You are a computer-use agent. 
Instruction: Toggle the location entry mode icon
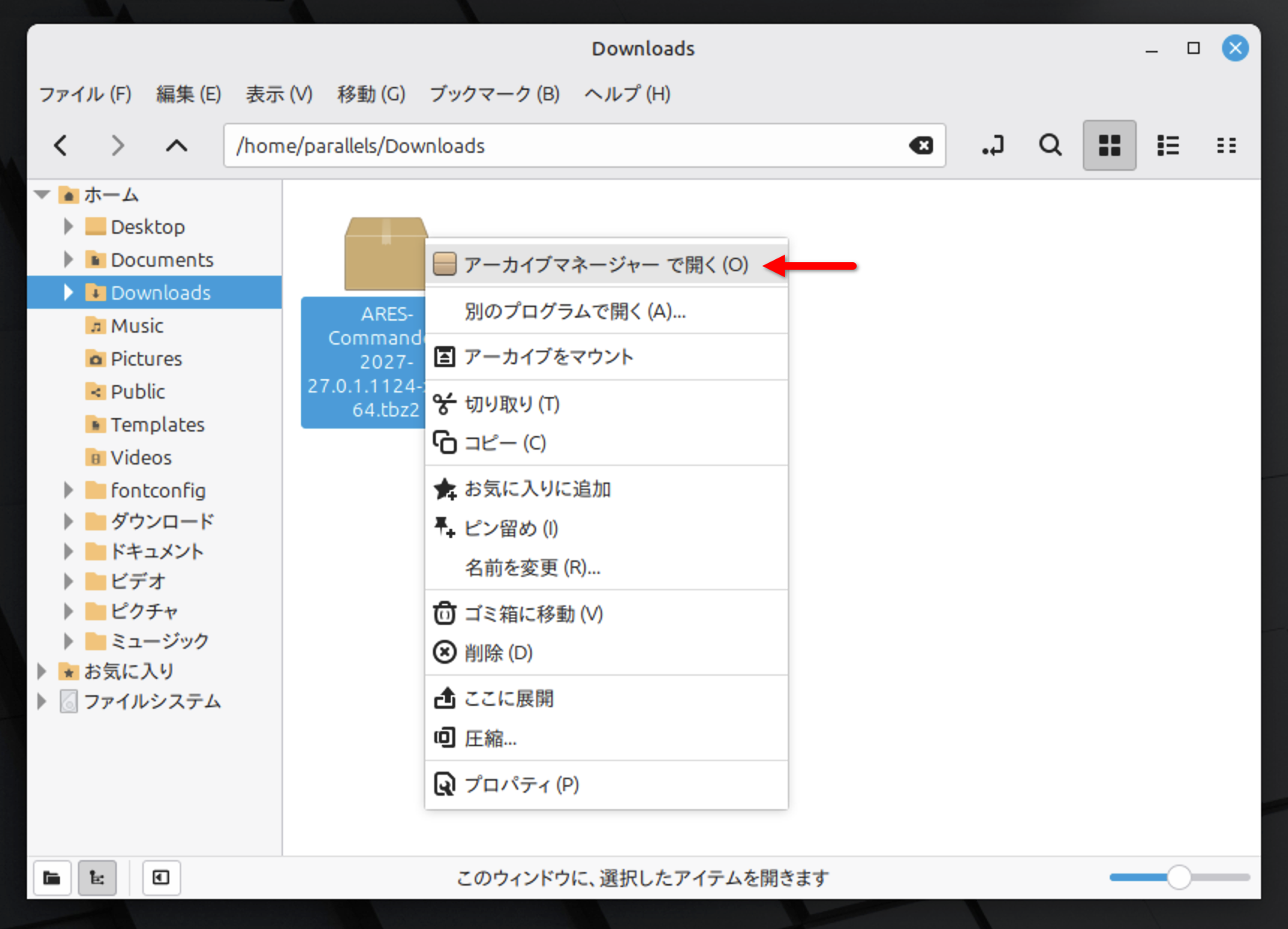click(993, 145)
